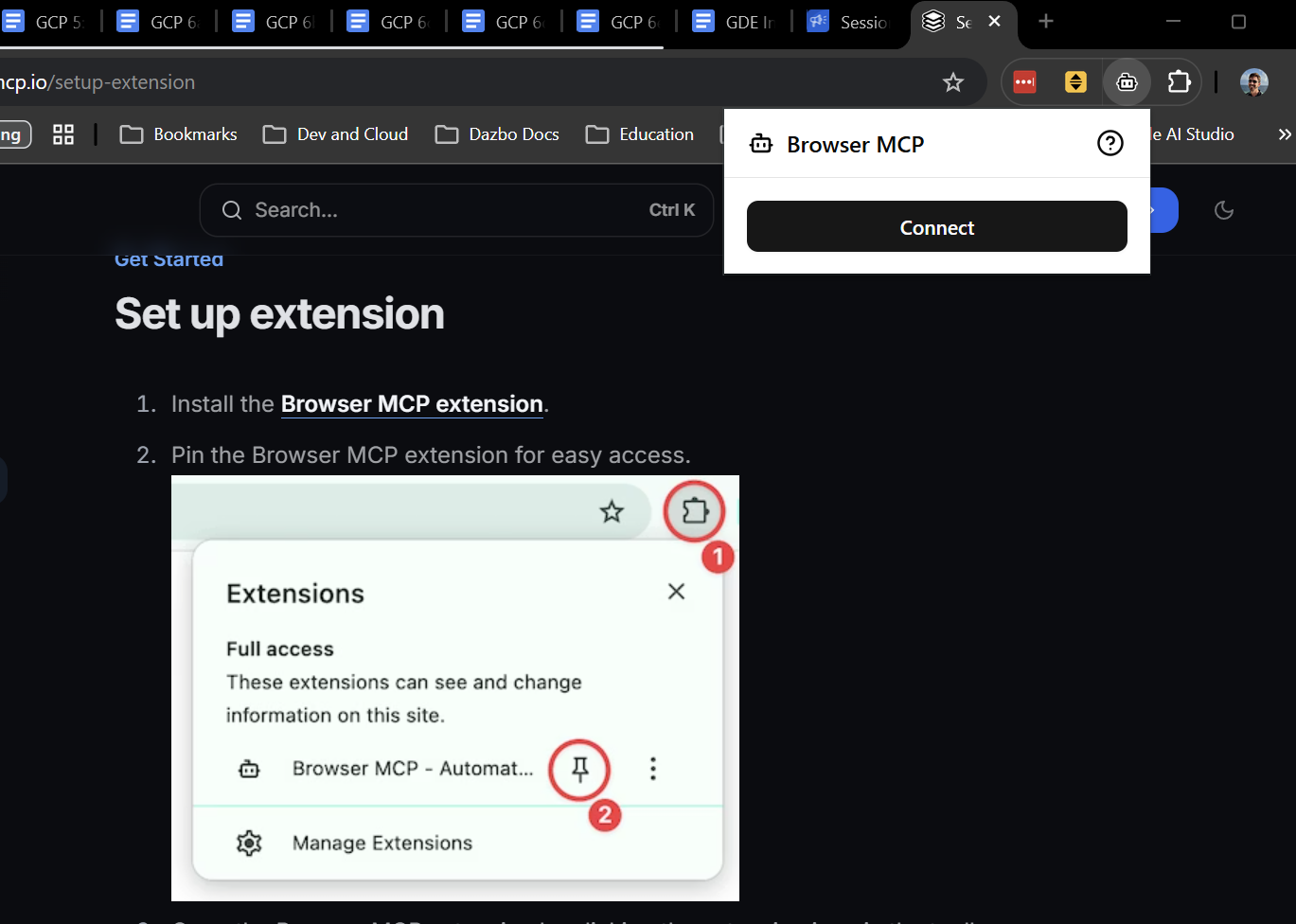Open the grid icon on the bookmarks bar
Screen dimensions: 1296x924
(62, 134)
